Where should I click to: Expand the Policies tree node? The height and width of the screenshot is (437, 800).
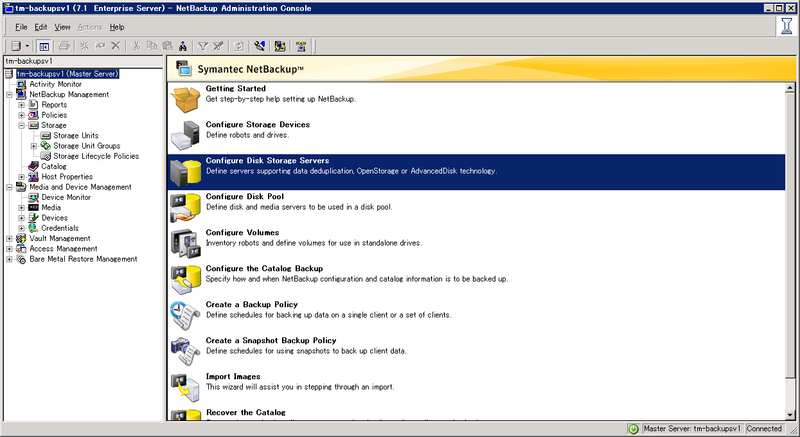click(21, 115)
